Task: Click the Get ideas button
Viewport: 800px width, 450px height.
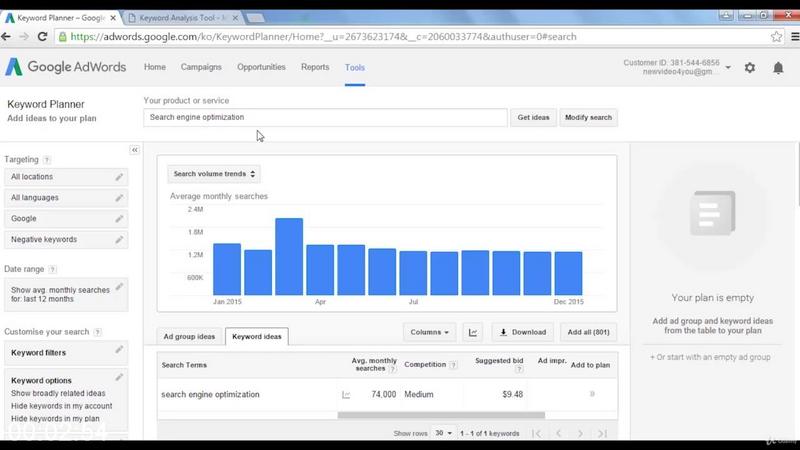Action: tap(533, 117)
